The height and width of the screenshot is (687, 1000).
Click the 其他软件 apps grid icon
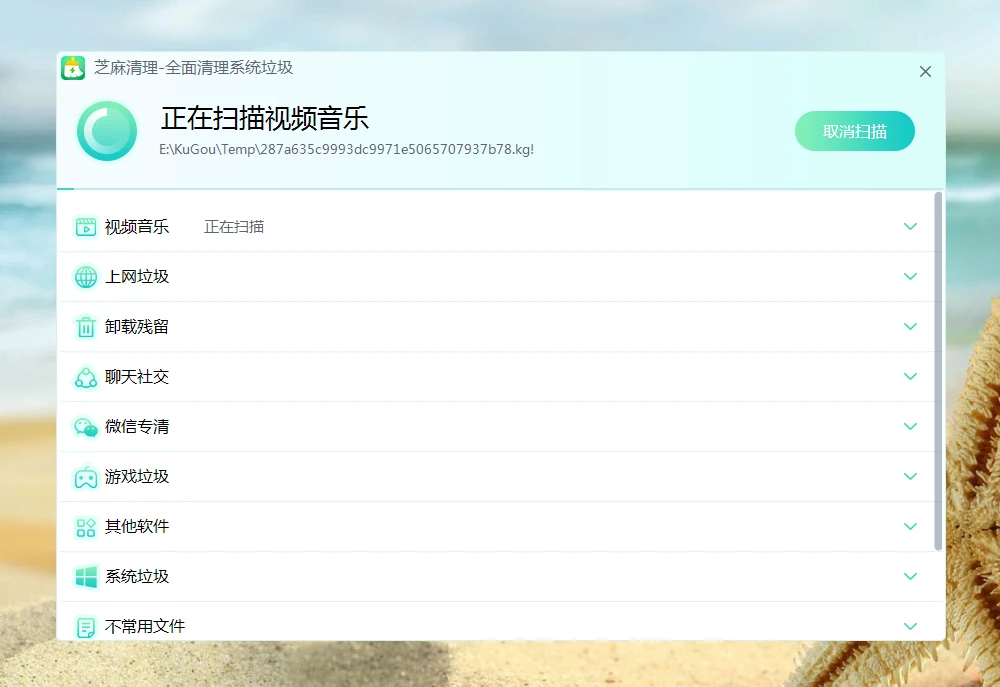(86, 527)
